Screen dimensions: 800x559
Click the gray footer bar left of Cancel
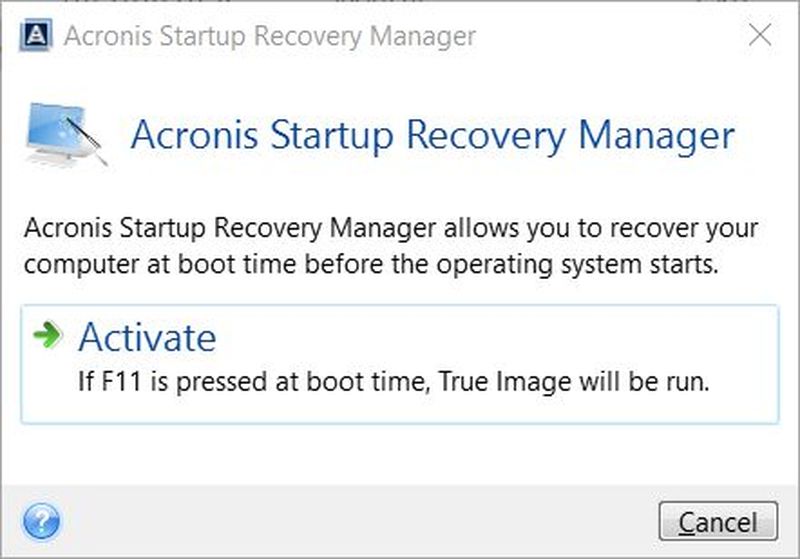(x=350, y=521)
